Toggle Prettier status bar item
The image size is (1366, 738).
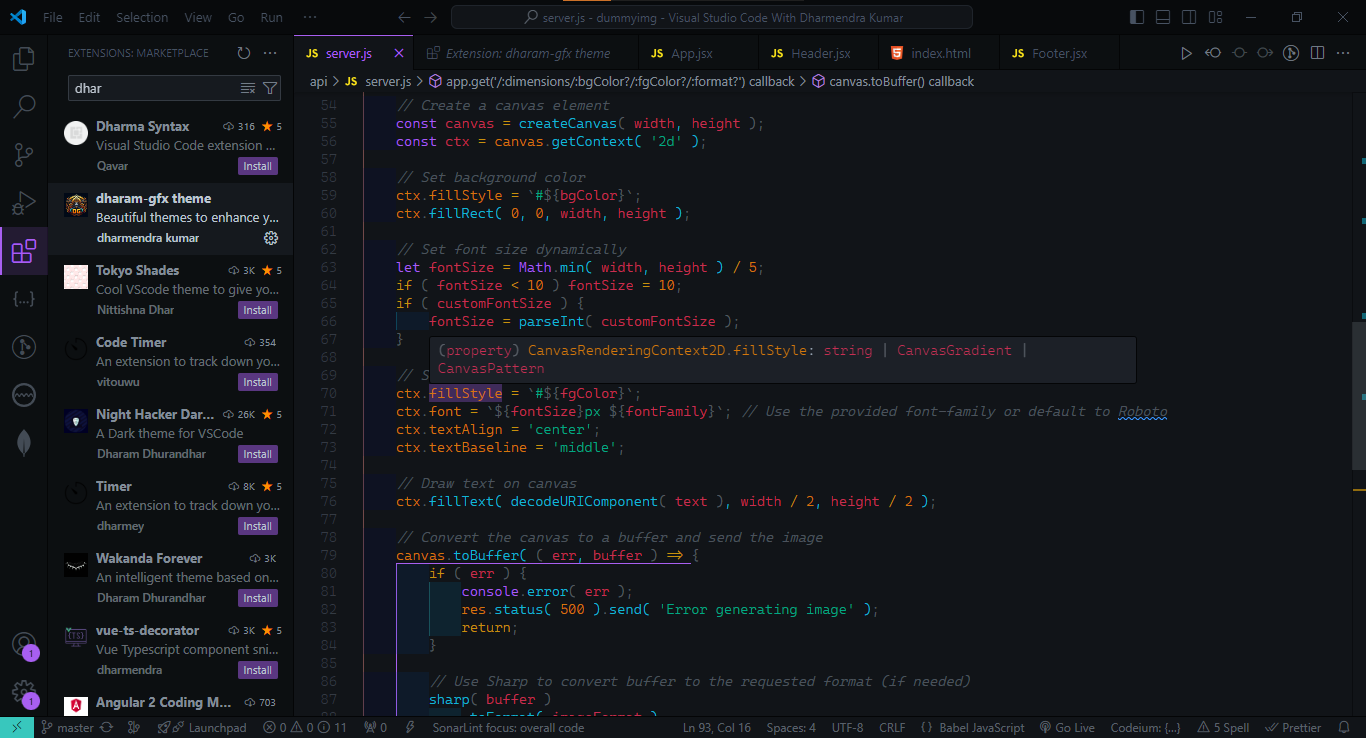point(1294,728)
